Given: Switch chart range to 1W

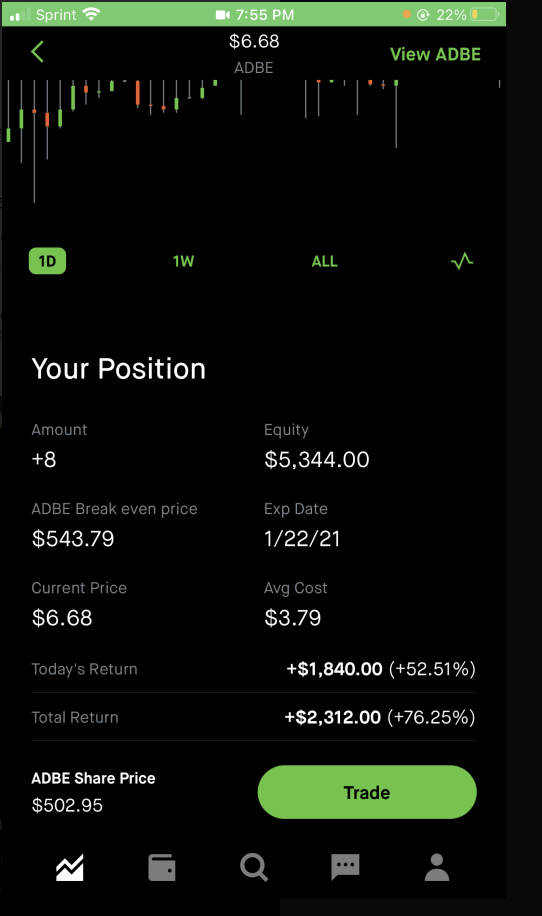Looking at the screenshot, I should (183, 261).
